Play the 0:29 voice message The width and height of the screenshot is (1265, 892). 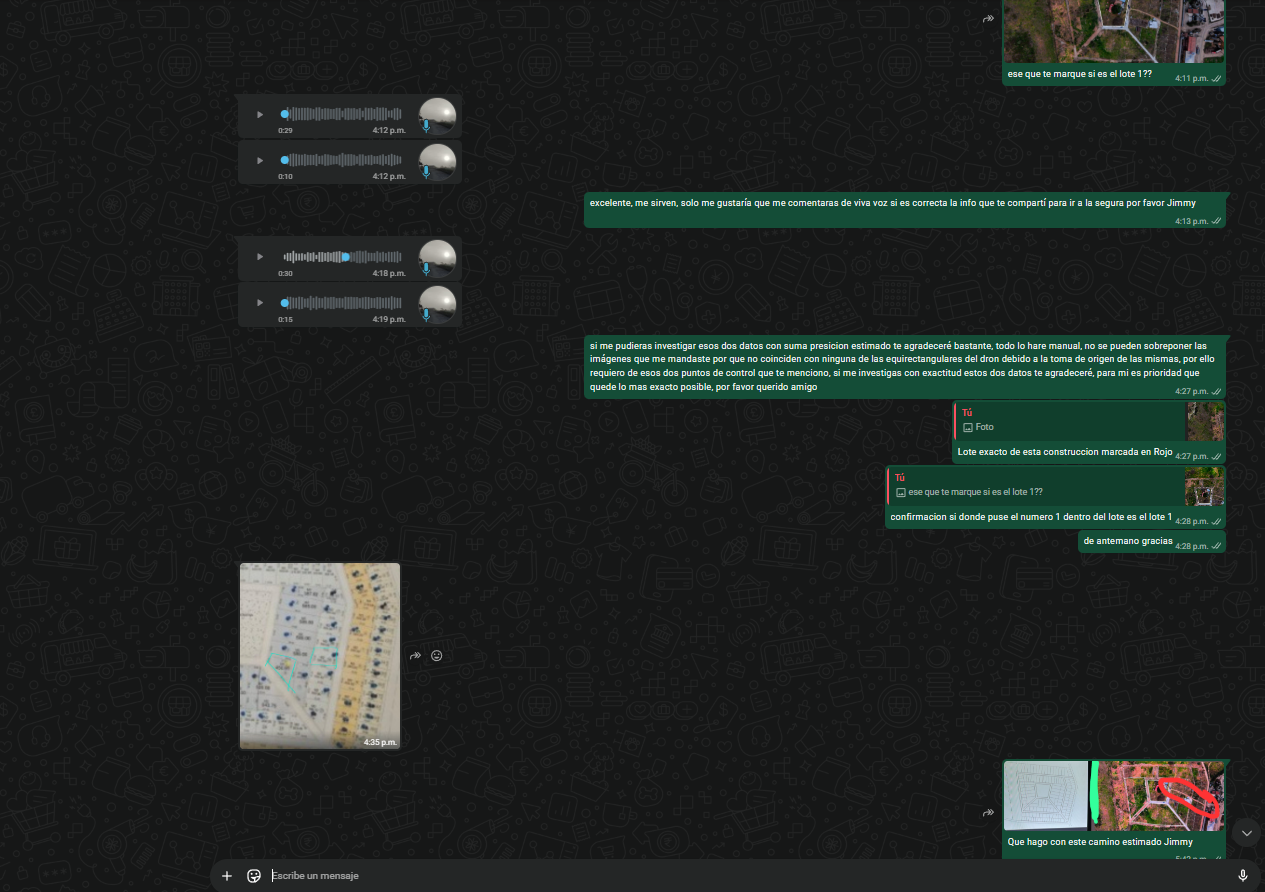(260, 115)
